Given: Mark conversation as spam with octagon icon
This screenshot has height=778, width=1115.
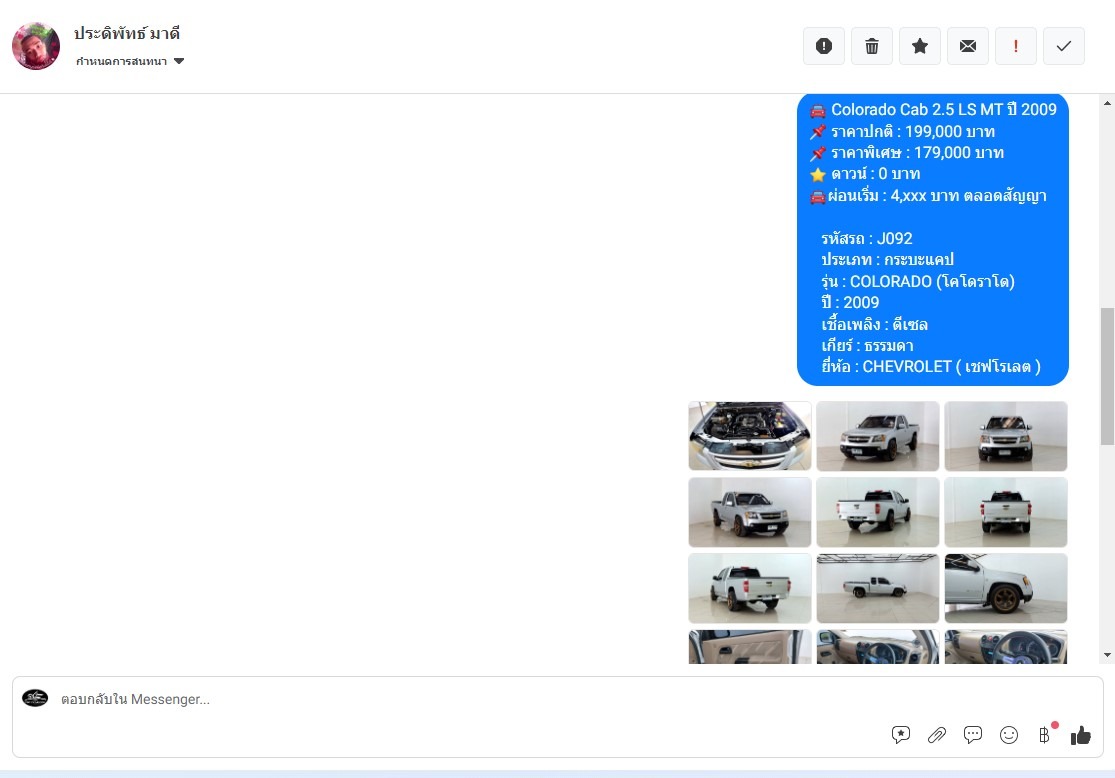Looking at the screenshot, I should tap(824, 46).
